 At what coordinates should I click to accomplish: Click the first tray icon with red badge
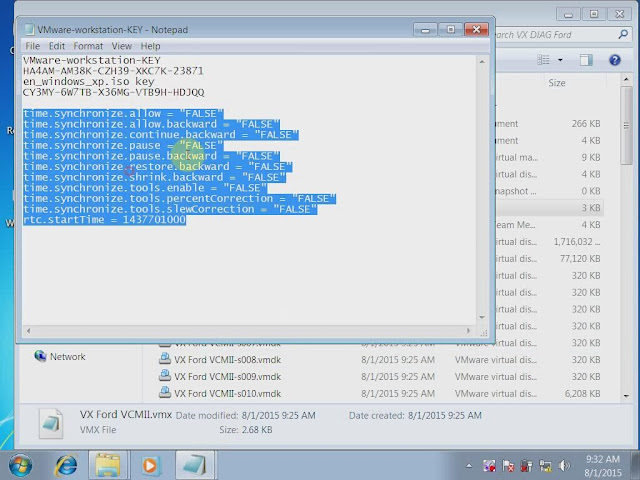(489, 466)
